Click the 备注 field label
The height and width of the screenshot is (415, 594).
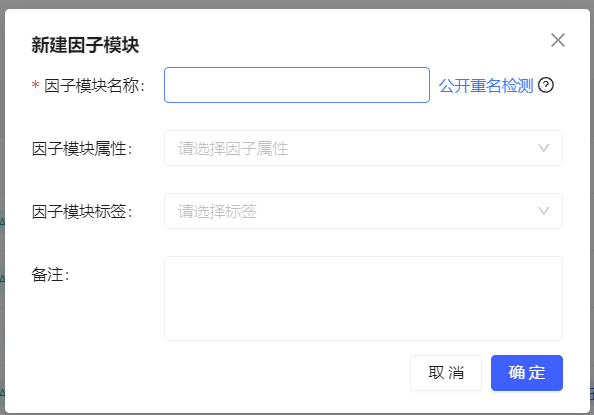[x=50, y=274]
